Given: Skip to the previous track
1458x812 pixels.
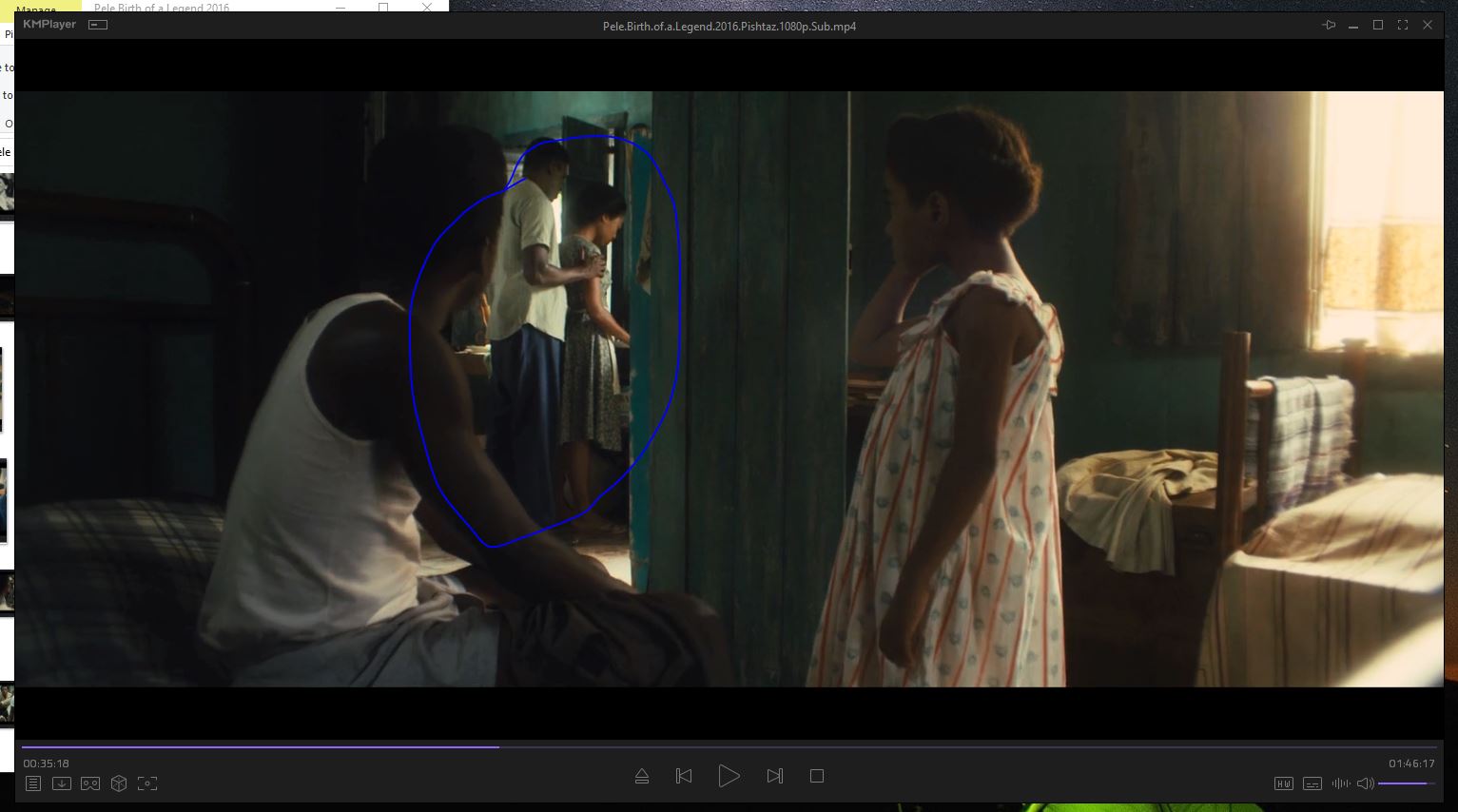Looking at the screenshot, I should [x=684, y=777].
